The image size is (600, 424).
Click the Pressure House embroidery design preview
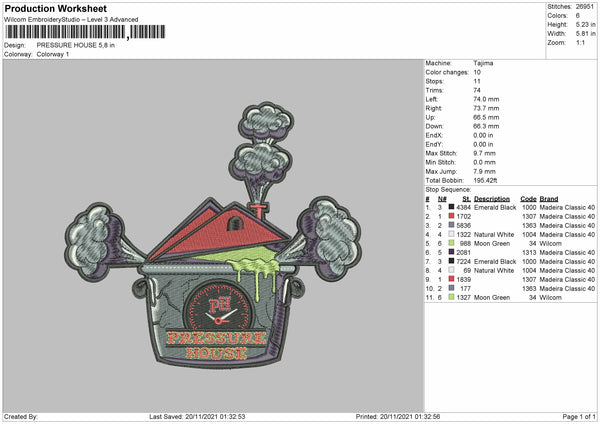tap(213, 235)
